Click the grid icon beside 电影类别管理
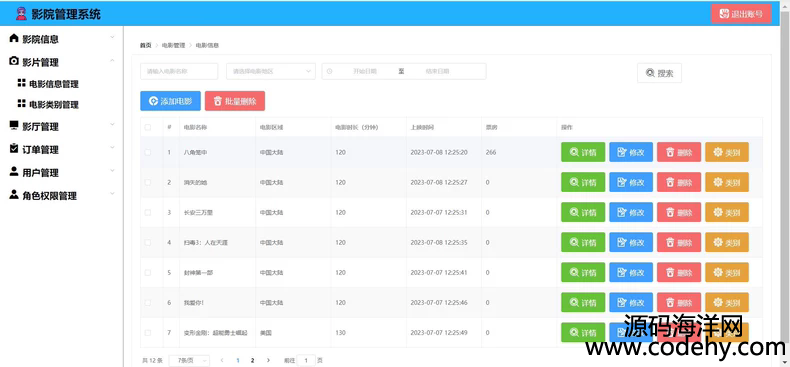Image resolution: width=790 pixels, height=367 pixels. tap(21, 103)
